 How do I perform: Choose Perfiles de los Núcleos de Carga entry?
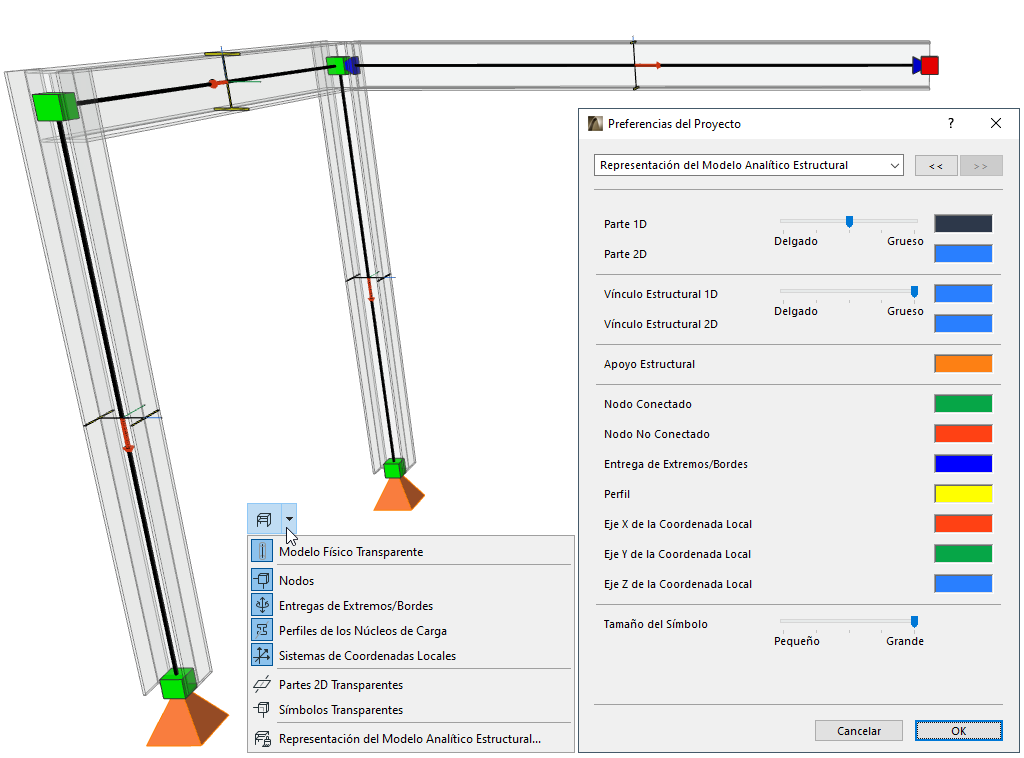(x=411, y=631)
